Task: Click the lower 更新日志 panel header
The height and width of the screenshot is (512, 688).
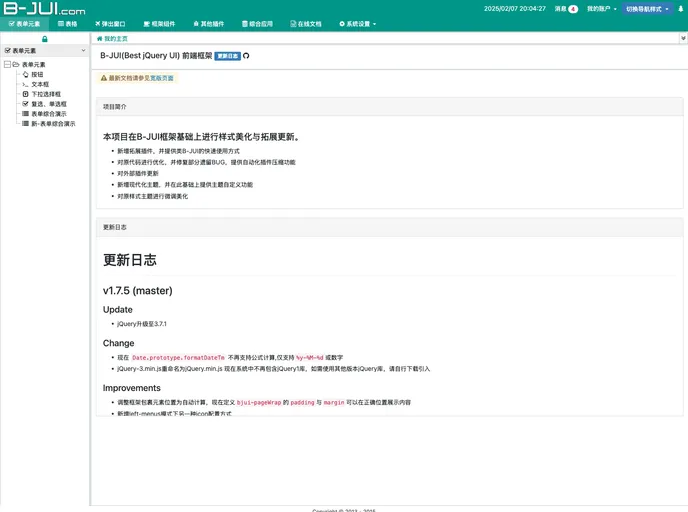Action: (390, 227)
